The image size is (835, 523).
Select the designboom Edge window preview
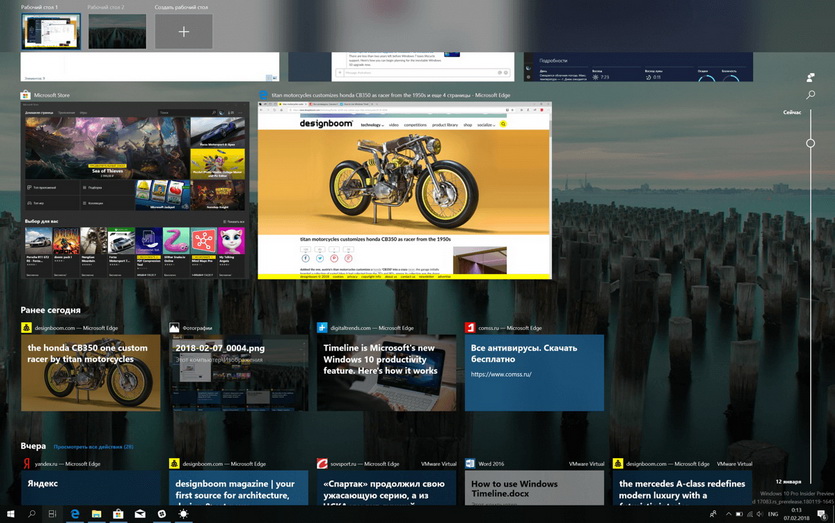[405, 190]
